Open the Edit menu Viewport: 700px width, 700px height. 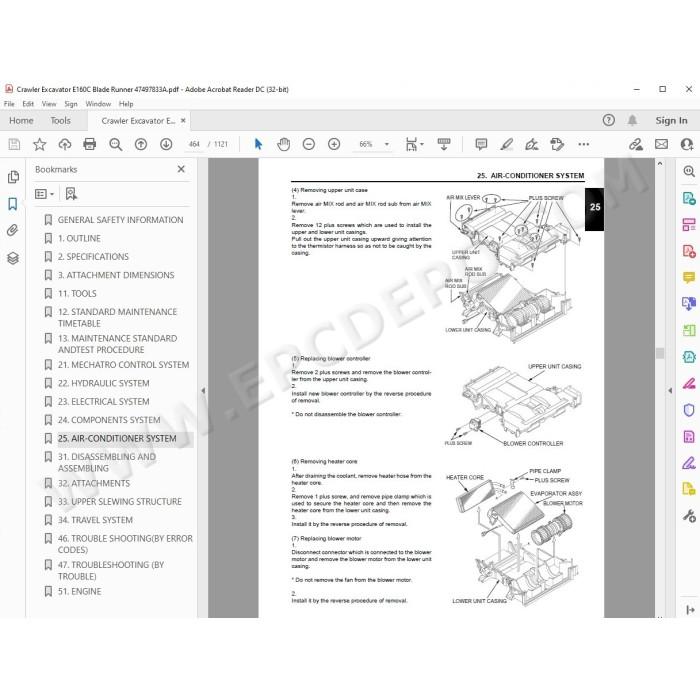point(28,104)
